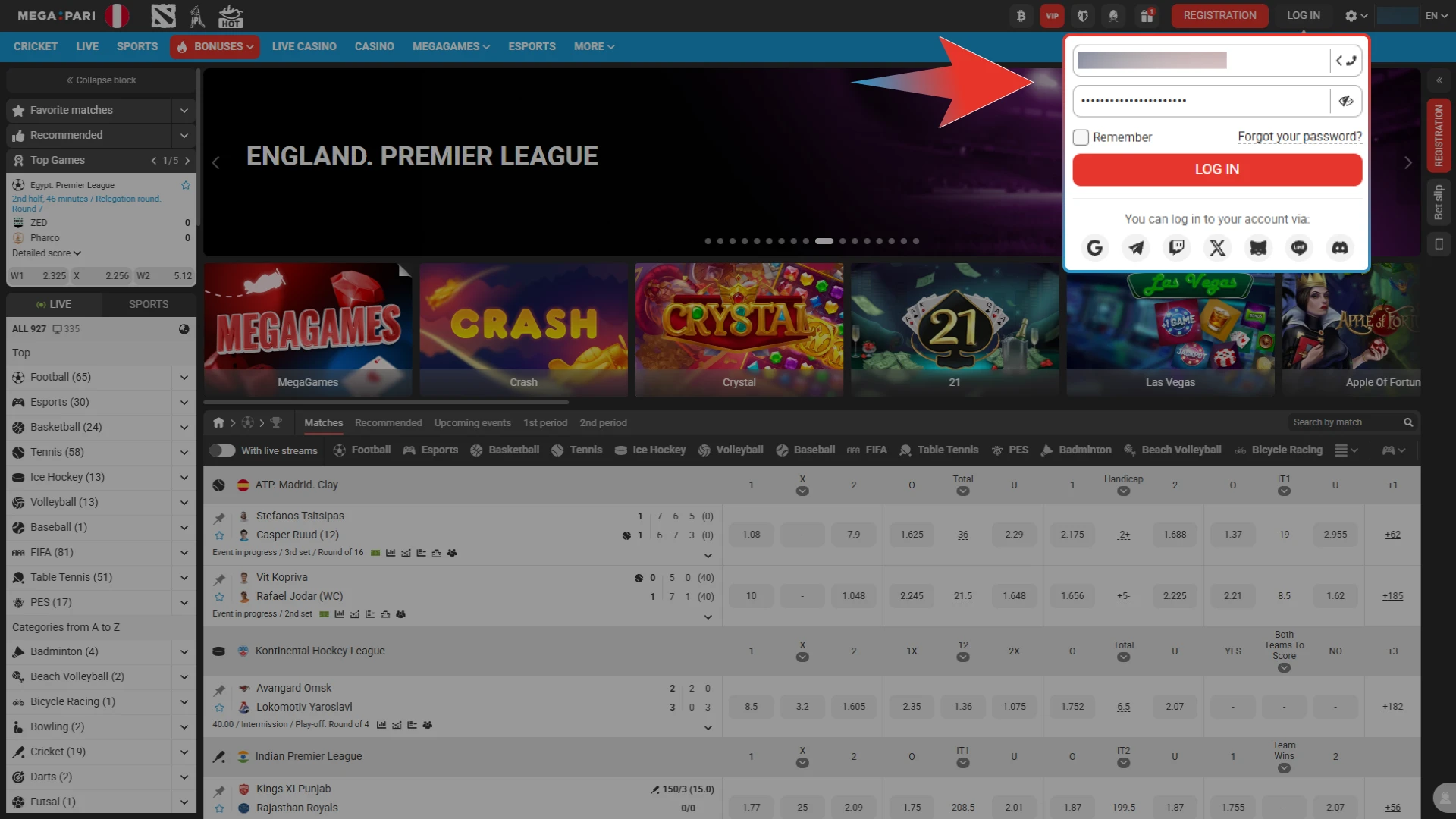Check the Remember checkbox
This screenshot has height=819, width=1456.
click(x=1081, y=137)
